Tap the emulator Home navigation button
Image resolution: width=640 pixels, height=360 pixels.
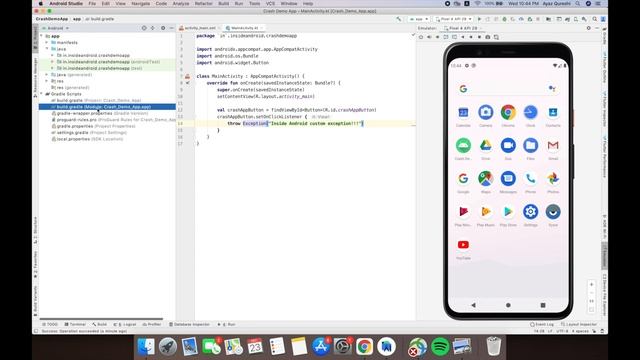point(508,305)
